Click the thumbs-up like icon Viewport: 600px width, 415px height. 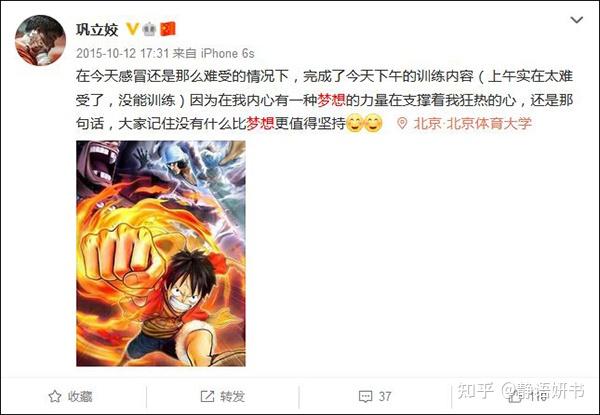point(515,397)
